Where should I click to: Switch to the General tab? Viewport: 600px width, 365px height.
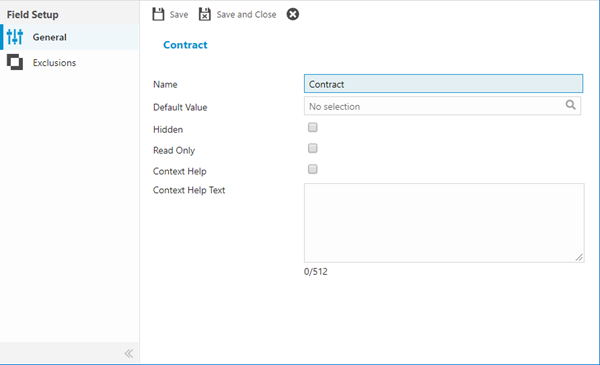pyautogui.click(x=70, y=37)
